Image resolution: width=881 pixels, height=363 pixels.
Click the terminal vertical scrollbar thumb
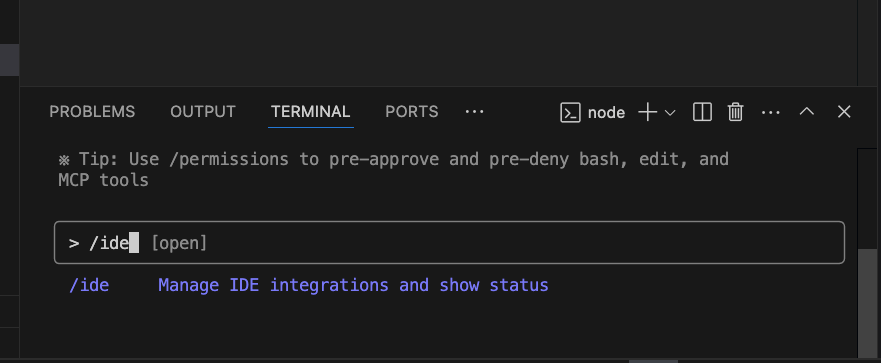coord(868,302)
